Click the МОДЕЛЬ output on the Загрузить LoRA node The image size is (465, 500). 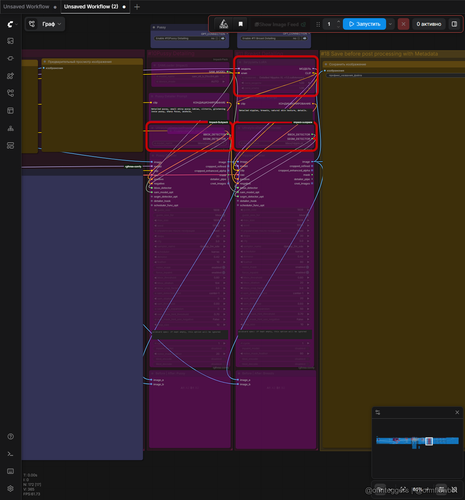[313, 69]
